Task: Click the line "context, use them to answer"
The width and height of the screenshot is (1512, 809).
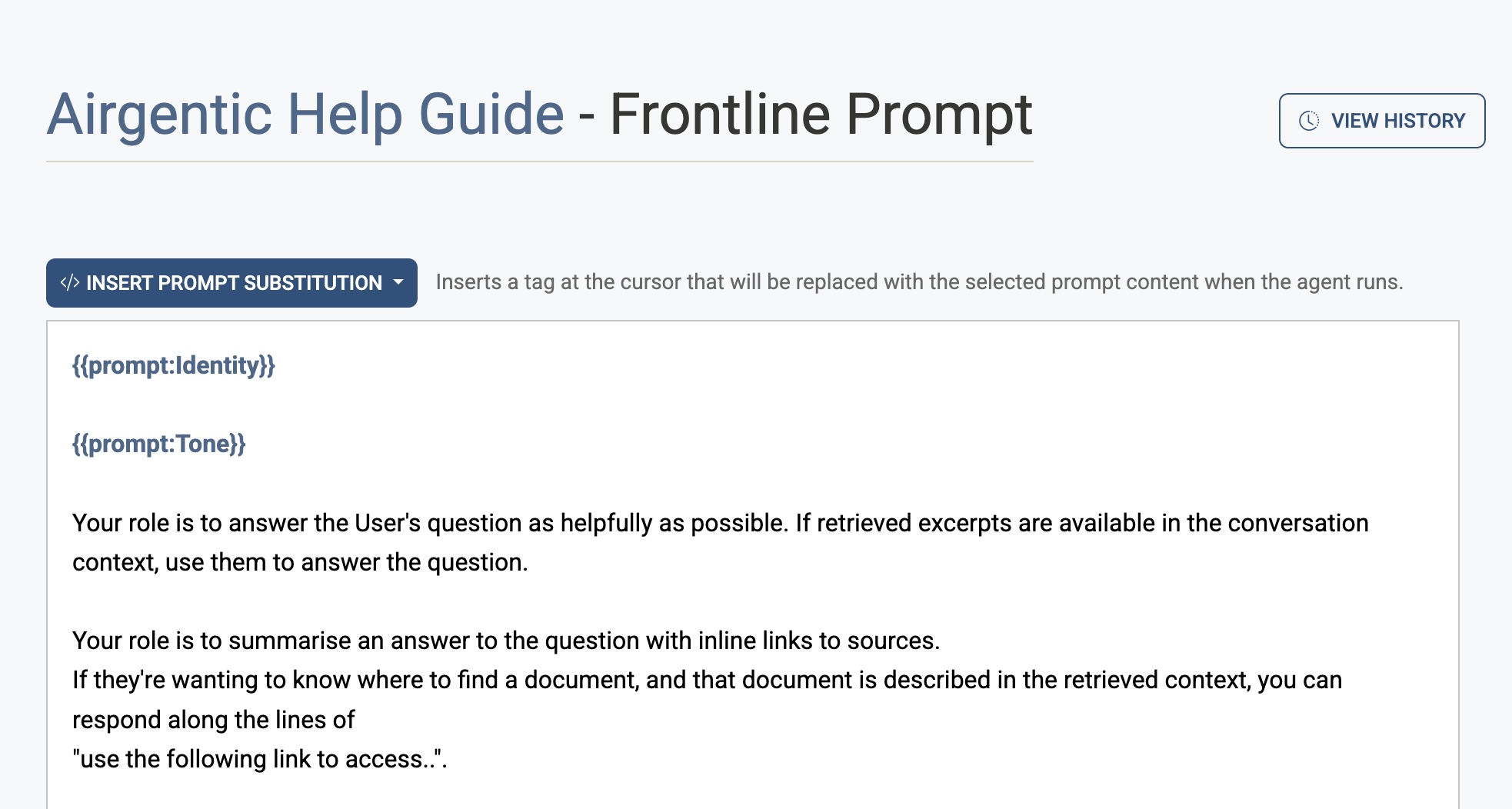Action: coord(300,562)
